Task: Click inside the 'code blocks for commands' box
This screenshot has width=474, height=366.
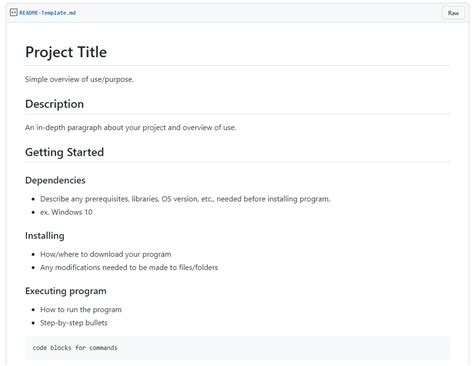Action: point(237,348)
